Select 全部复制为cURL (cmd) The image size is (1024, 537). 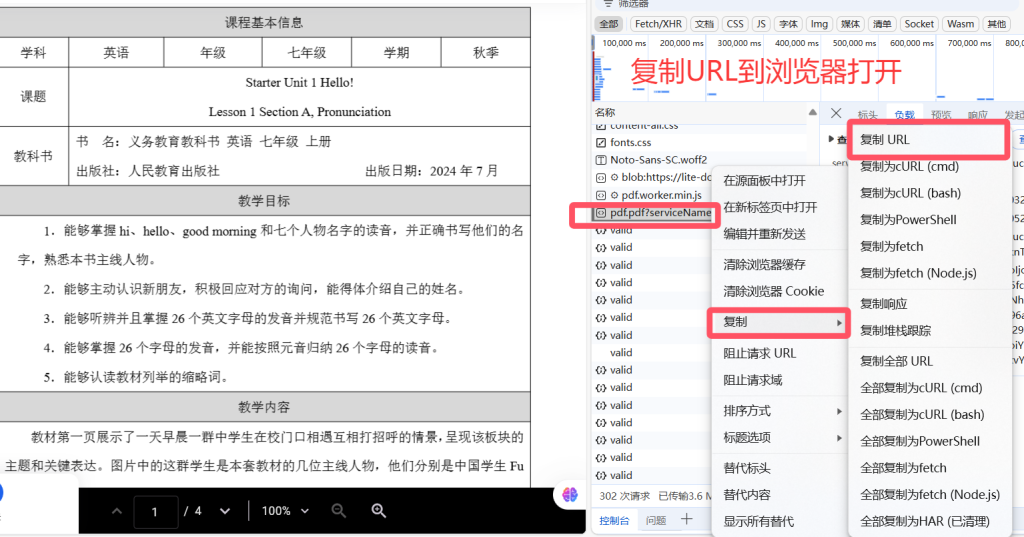click(930, 388)
